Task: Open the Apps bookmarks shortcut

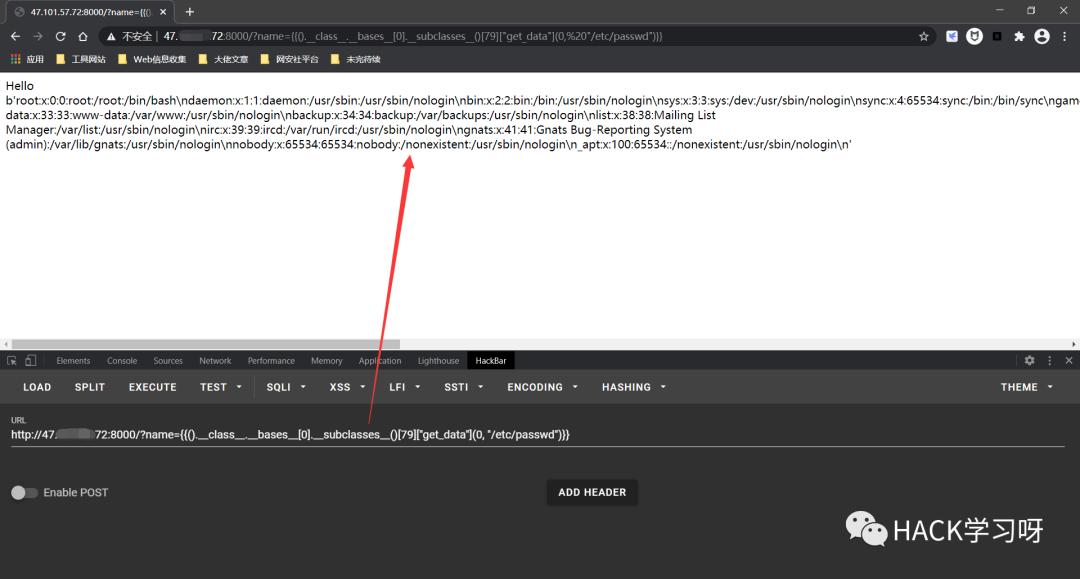Action: click(x=27, y=59)
